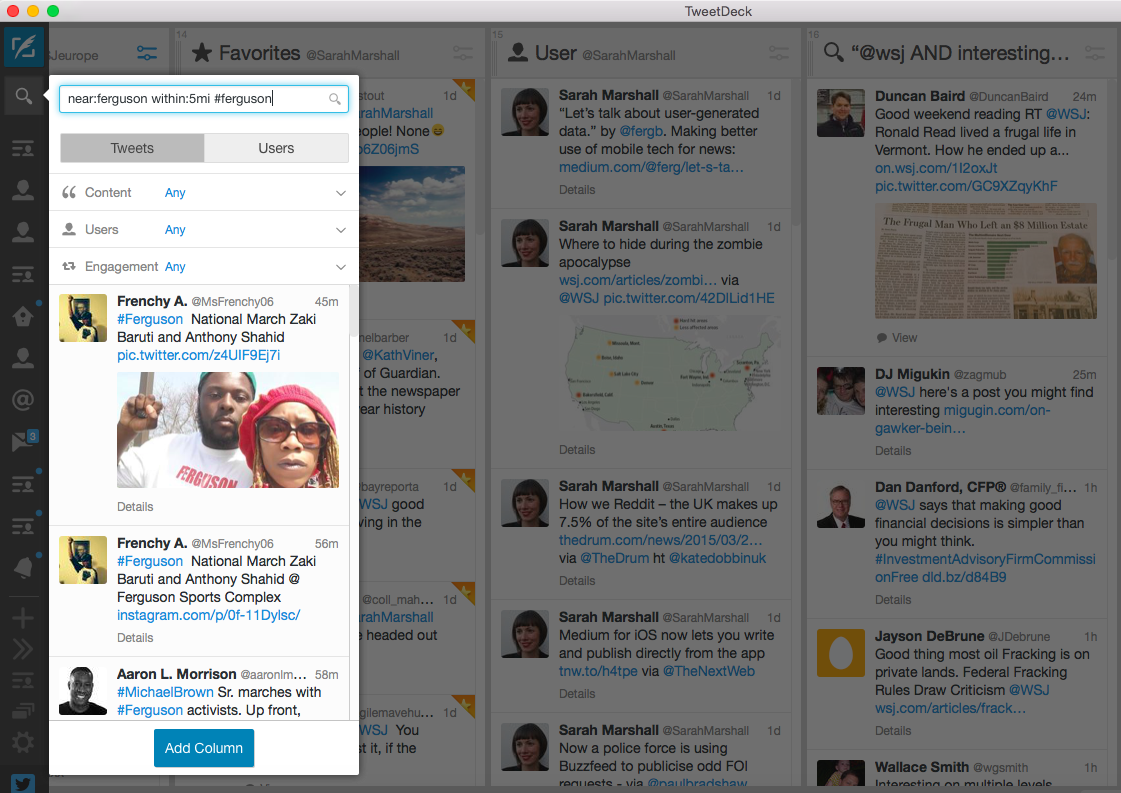Click the @katedobbinuk mention
This screenshot has width=1121, height=793.
point(717,558)
